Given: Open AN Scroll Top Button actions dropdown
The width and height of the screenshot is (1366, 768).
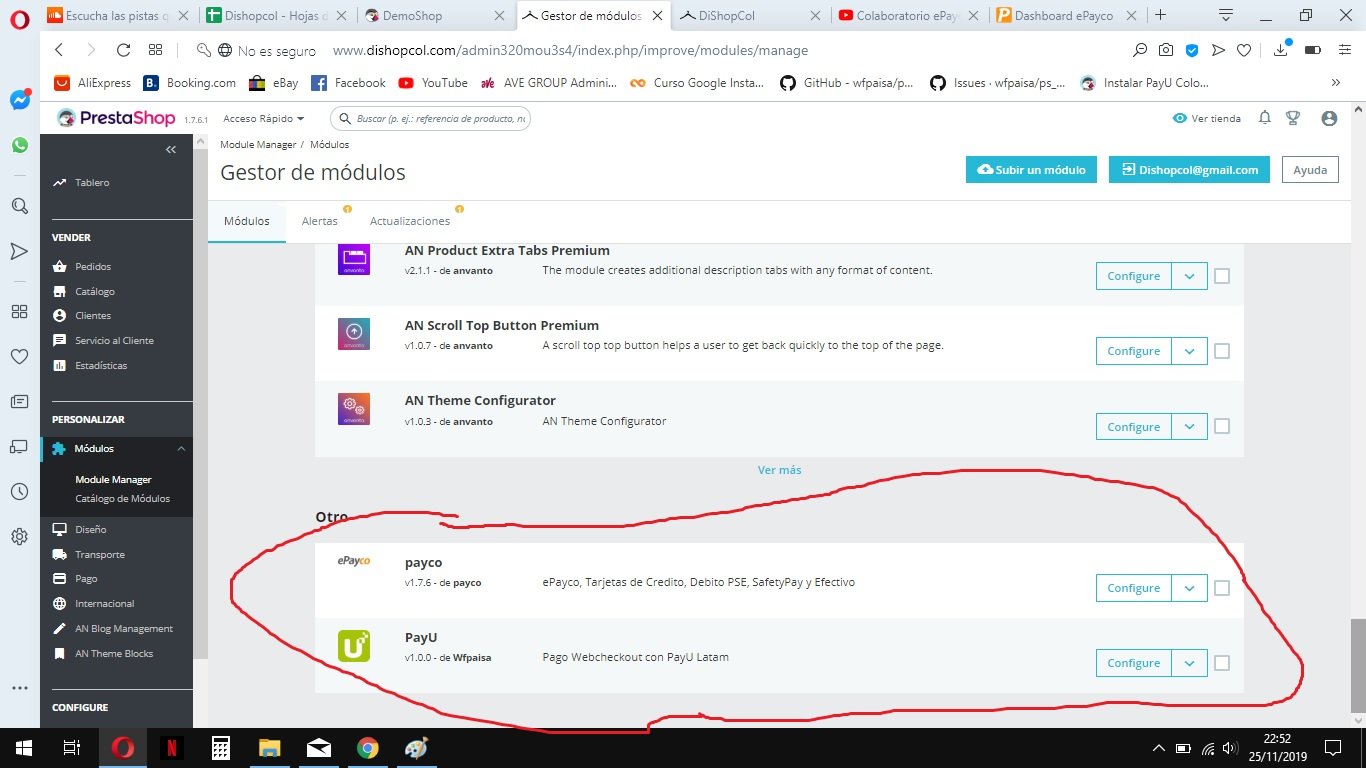Looking at the screenshot, I should (1189, 351).
